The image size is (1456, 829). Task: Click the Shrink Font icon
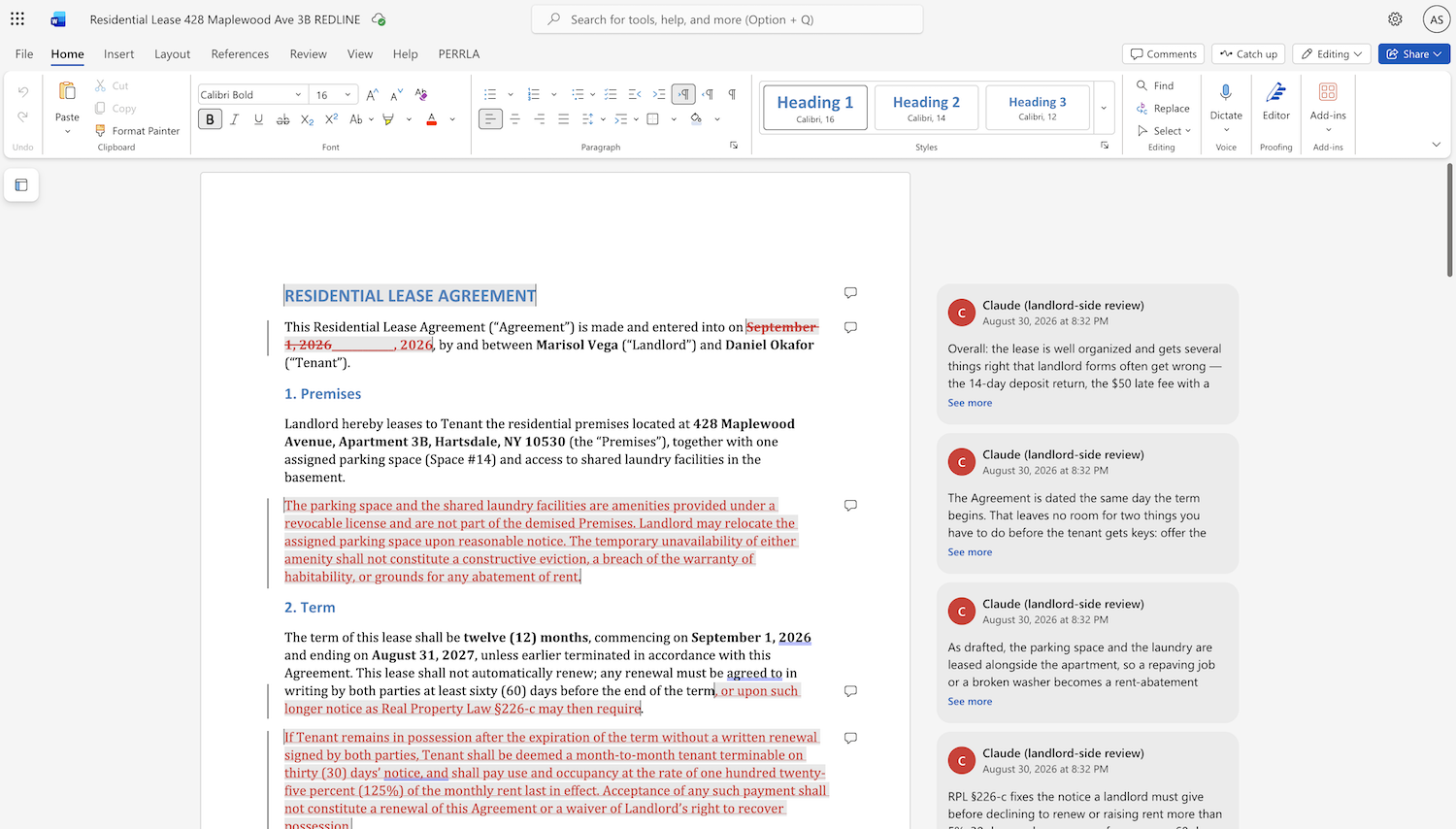396,95
